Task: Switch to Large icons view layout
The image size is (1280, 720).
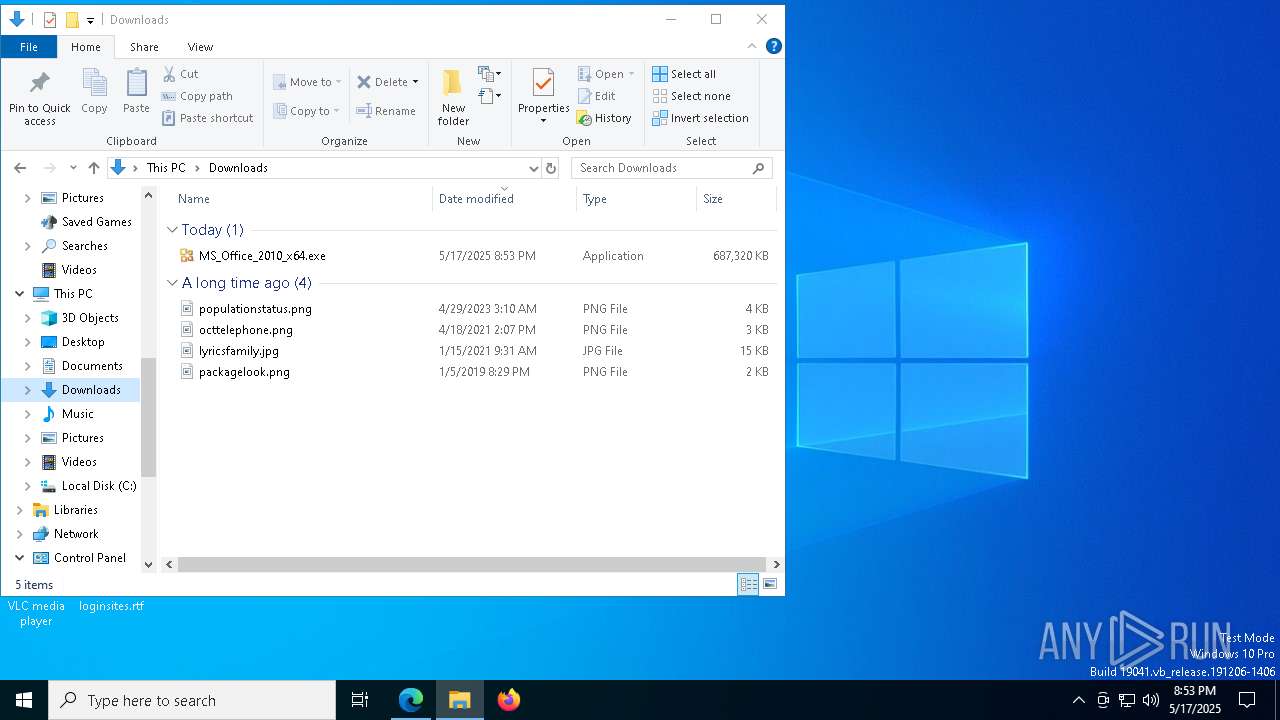Action: [770, 585]
